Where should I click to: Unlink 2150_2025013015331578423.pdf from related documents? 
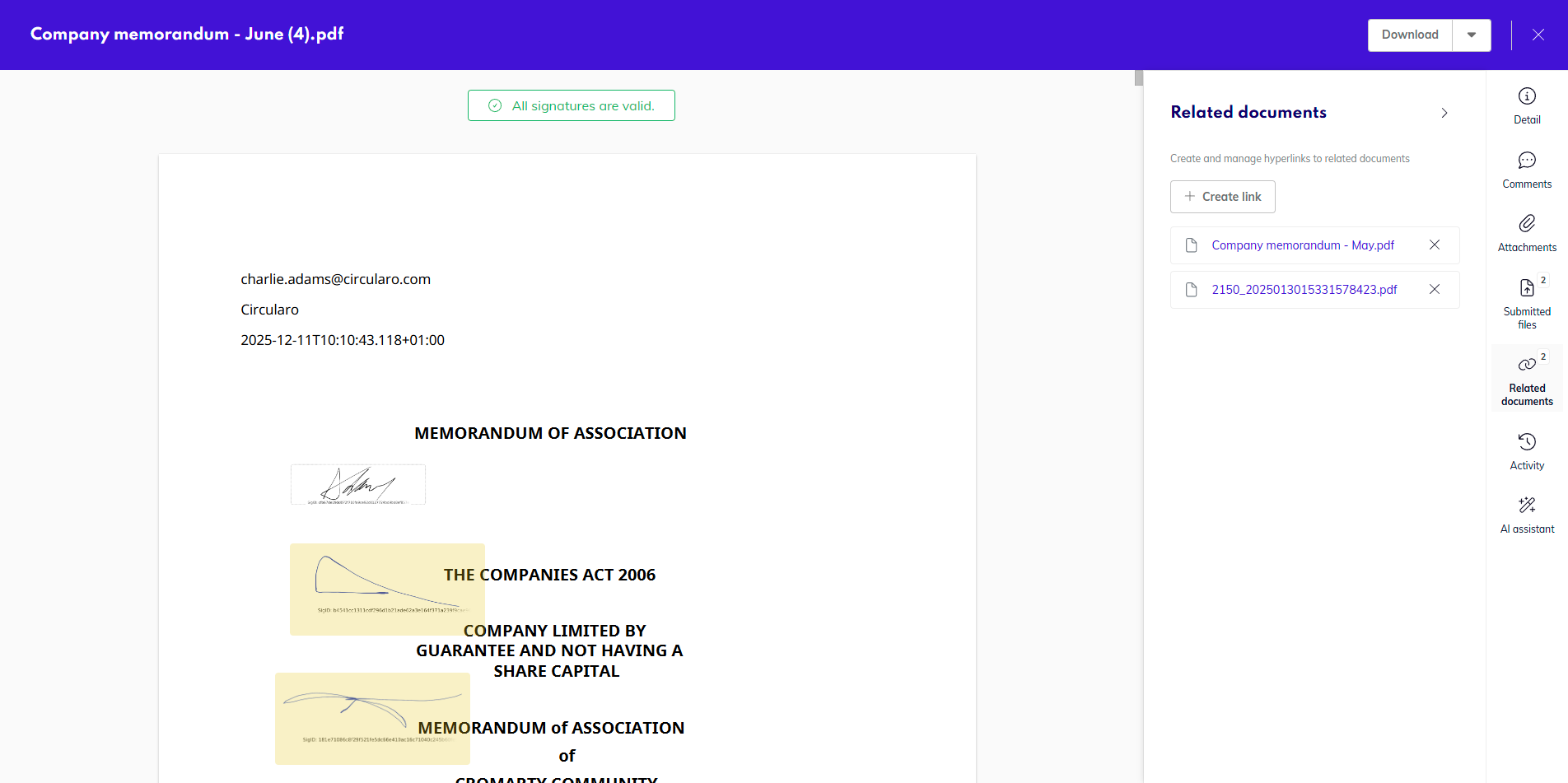[1435, 289]
